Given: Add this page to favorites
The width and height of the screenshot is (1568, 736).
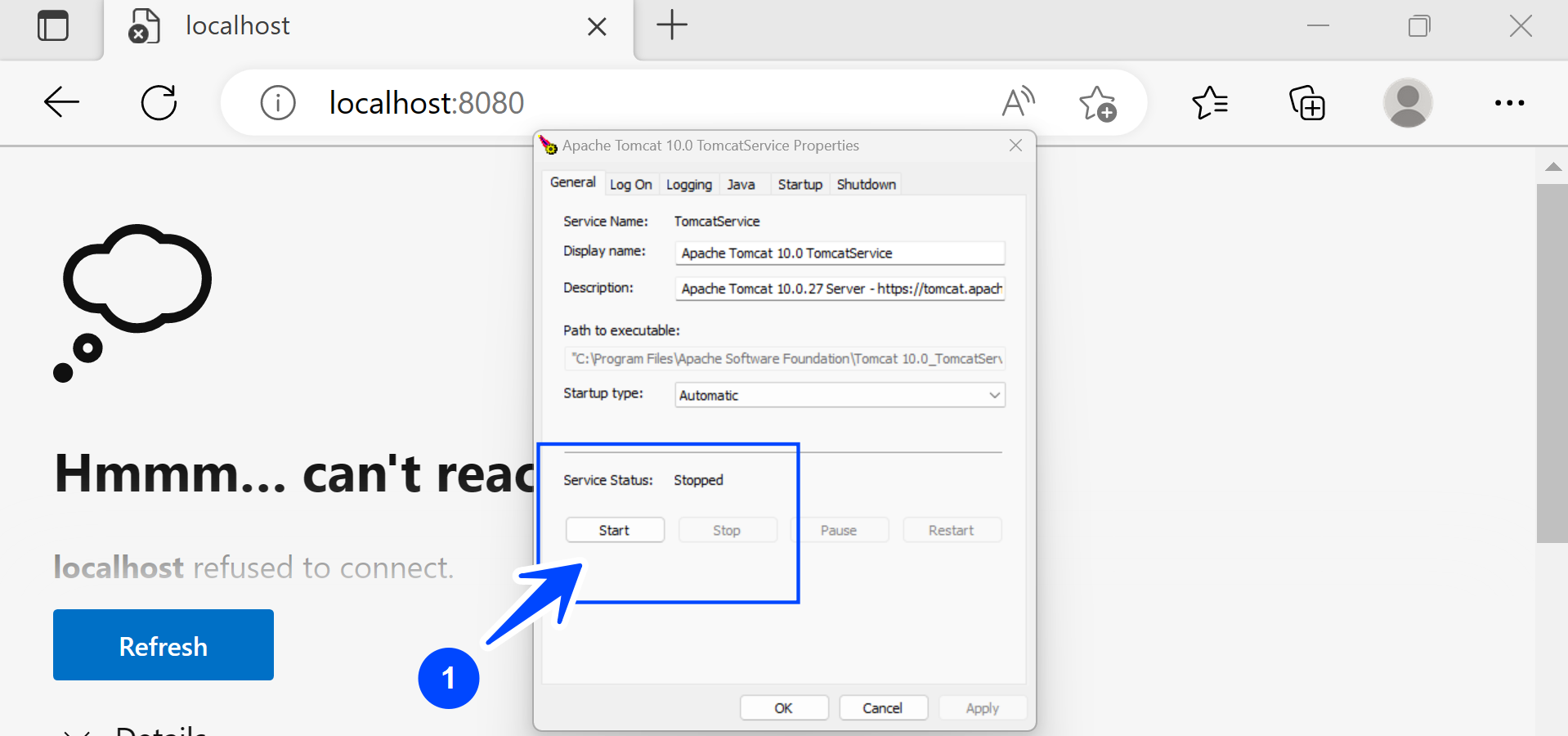Looking at the screenshot, I should pos(1097,103).
